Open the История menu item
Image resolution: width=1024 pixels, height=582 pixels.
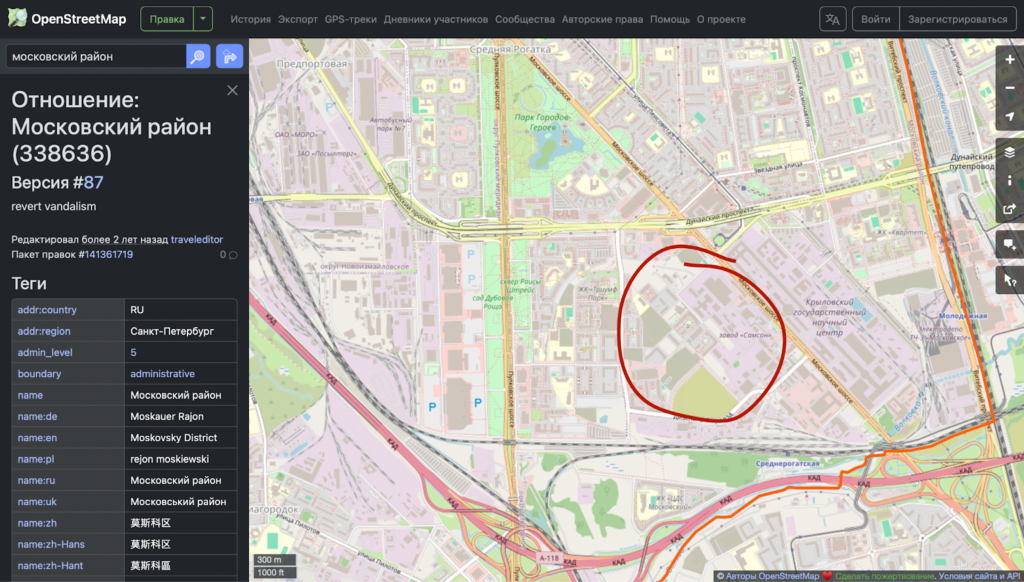pos(250,19)
